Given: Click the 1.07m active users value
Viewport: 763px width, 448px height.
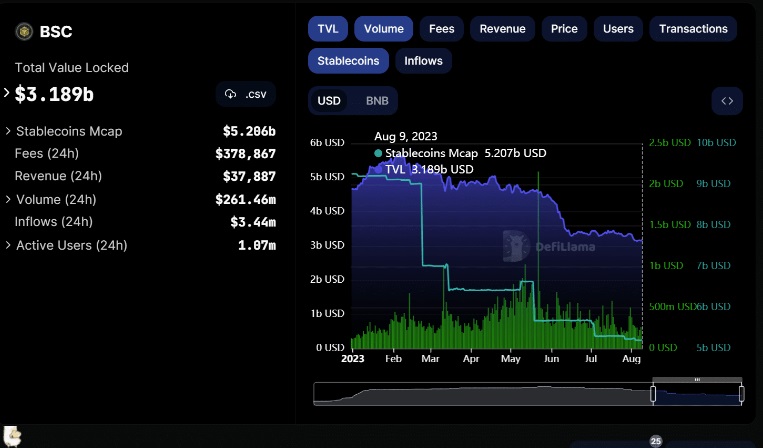Looking at the screenshot, I should 257,245.
